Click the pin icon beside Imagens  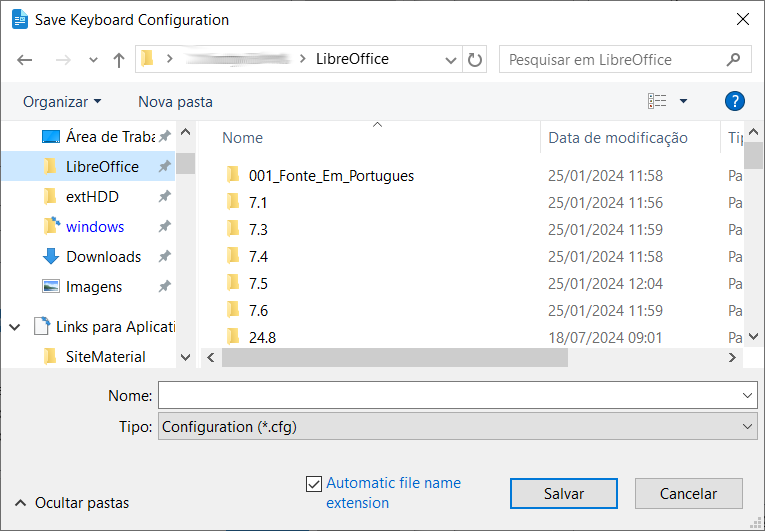point(165,286)
